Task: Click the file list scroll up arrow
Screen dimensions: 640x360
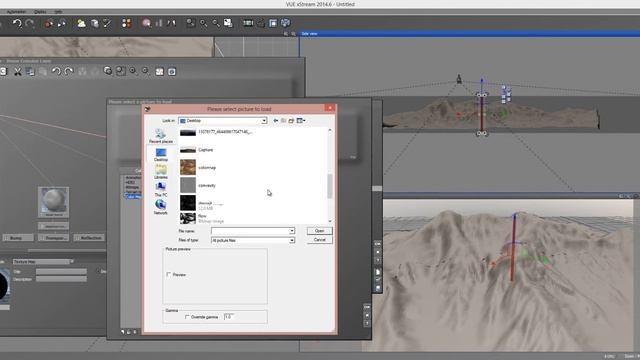Action: coord(330,130)
